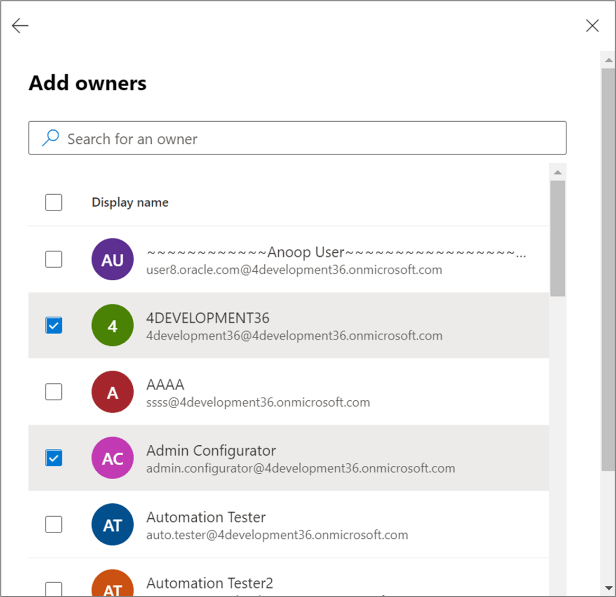The image size is (616, 597).
Task: Click the blue AT avatar for Automation Tester
Action: tap(112, 524)
